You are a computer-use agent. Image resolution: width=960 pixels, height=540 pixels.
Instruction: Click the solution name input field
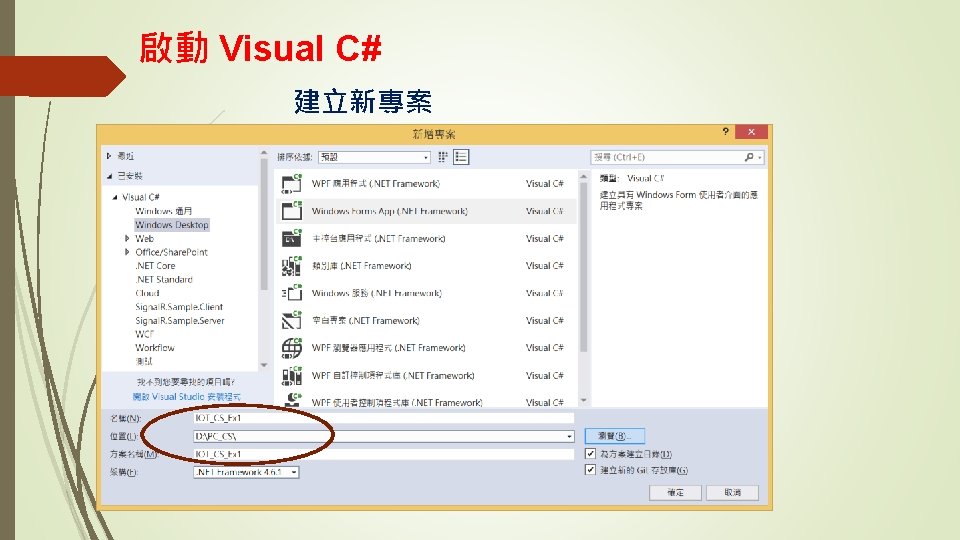tap(383, 454)
